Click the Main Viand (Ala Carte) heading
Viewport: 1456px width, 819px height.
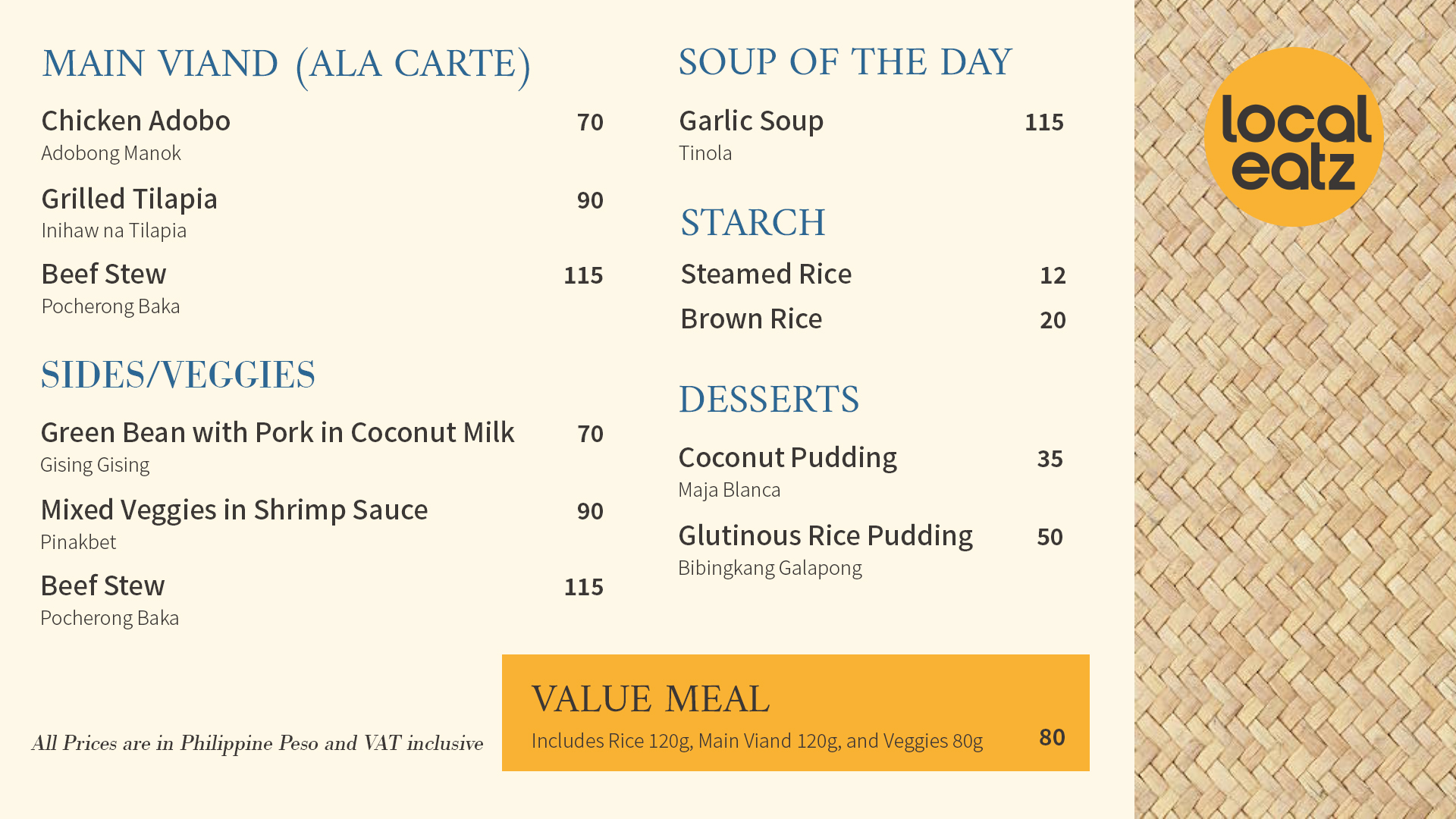tap(286, 64)
